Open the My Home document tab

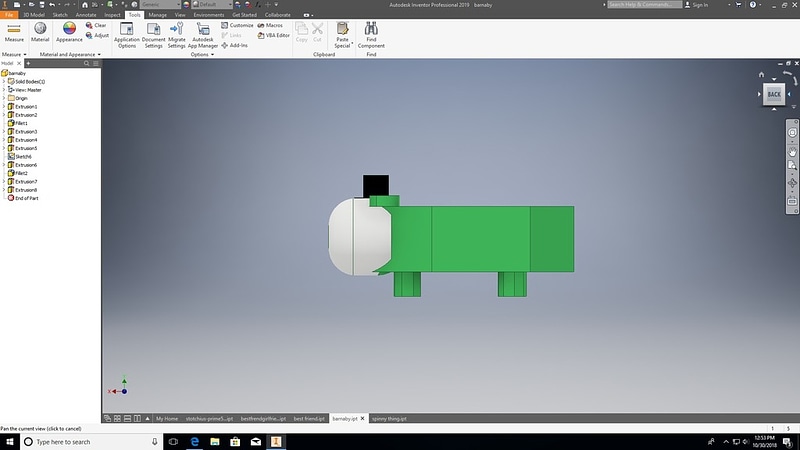pyautogui.click(x=167, y=418)
